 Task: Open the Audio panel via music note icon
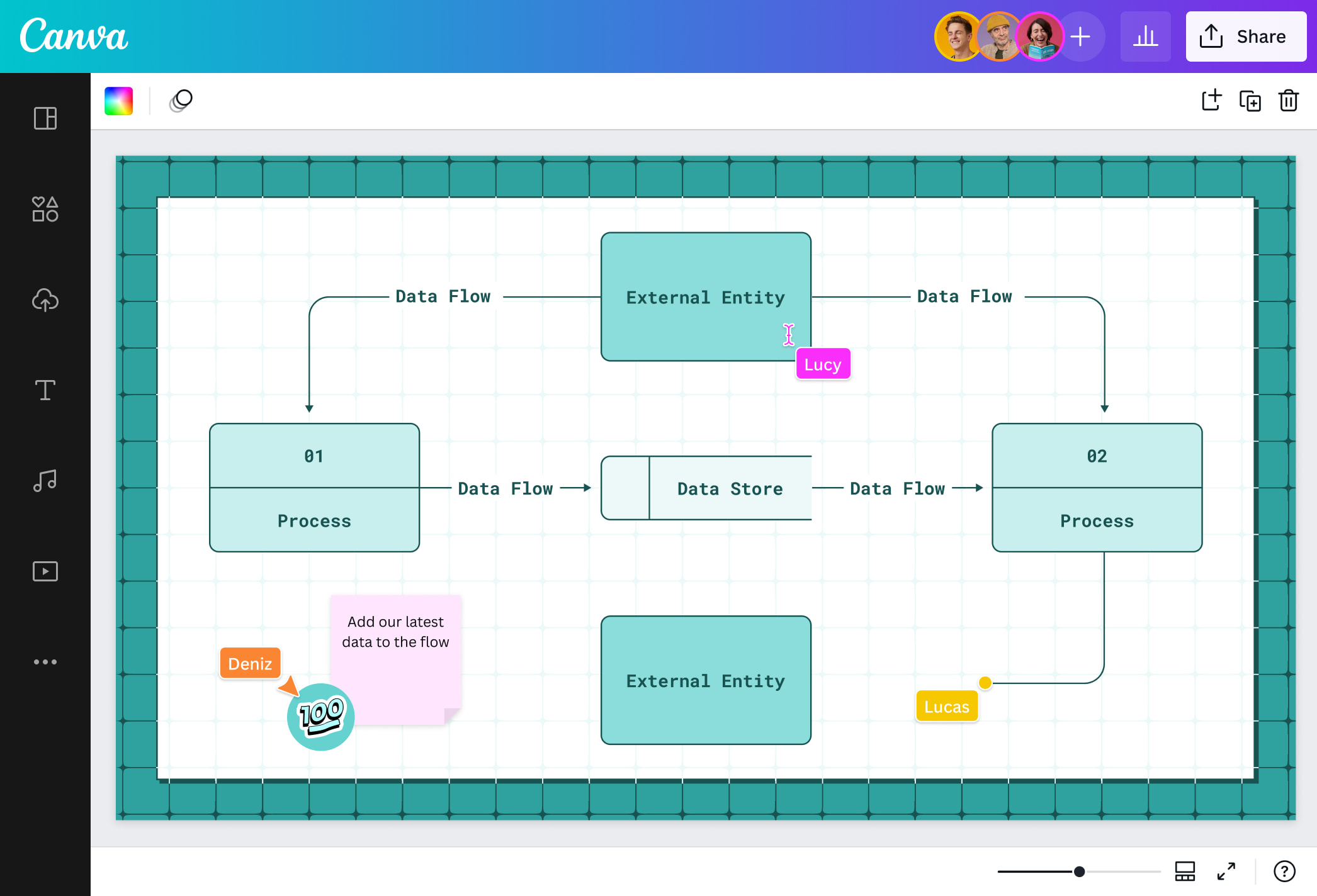45,480
